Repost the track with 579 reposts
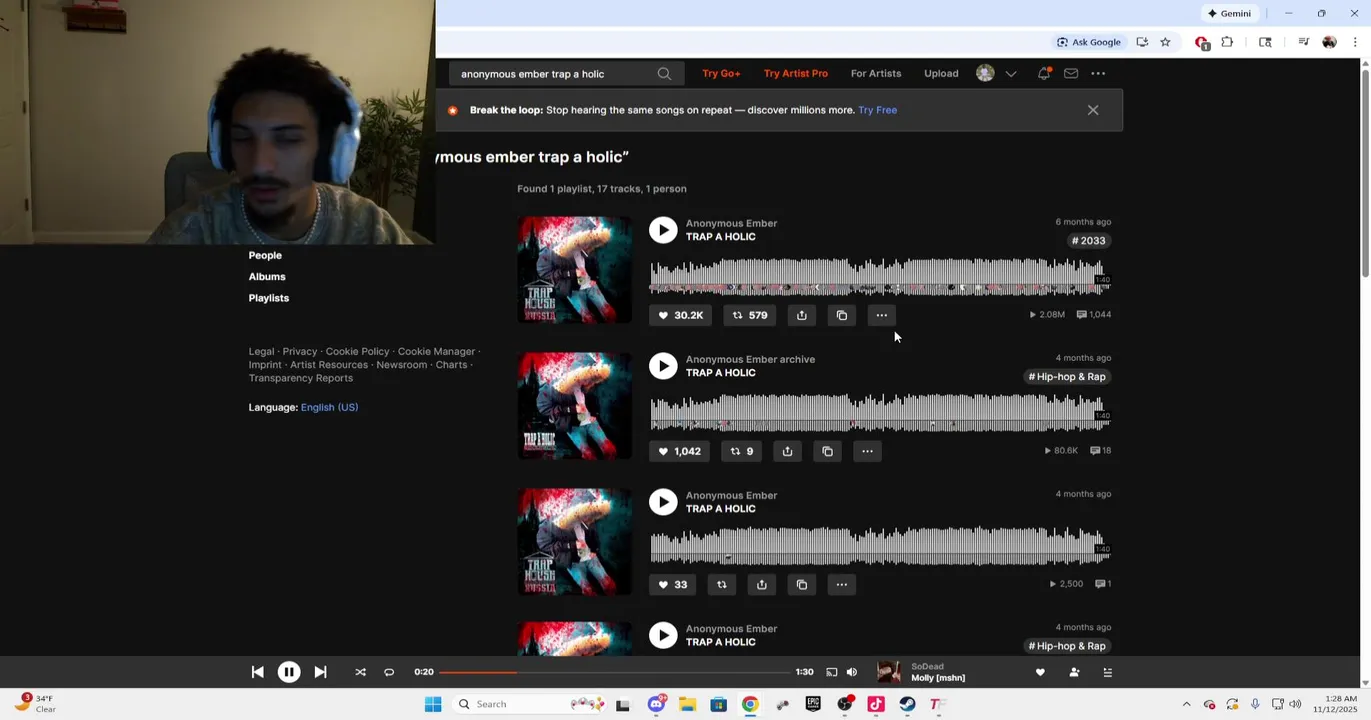Viewport: 1371px width, 720px height. (x=750, y=315)
